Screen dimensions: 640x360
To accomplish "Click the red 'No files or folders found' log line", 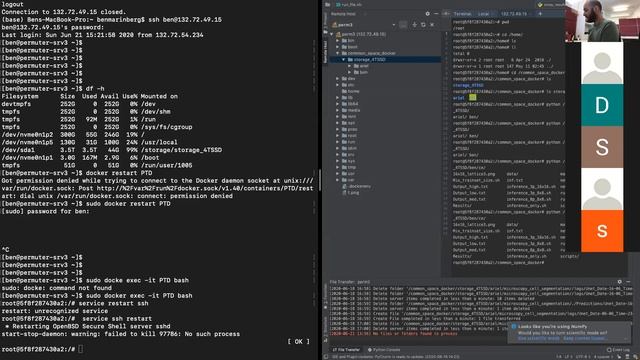I will [393, 334].
